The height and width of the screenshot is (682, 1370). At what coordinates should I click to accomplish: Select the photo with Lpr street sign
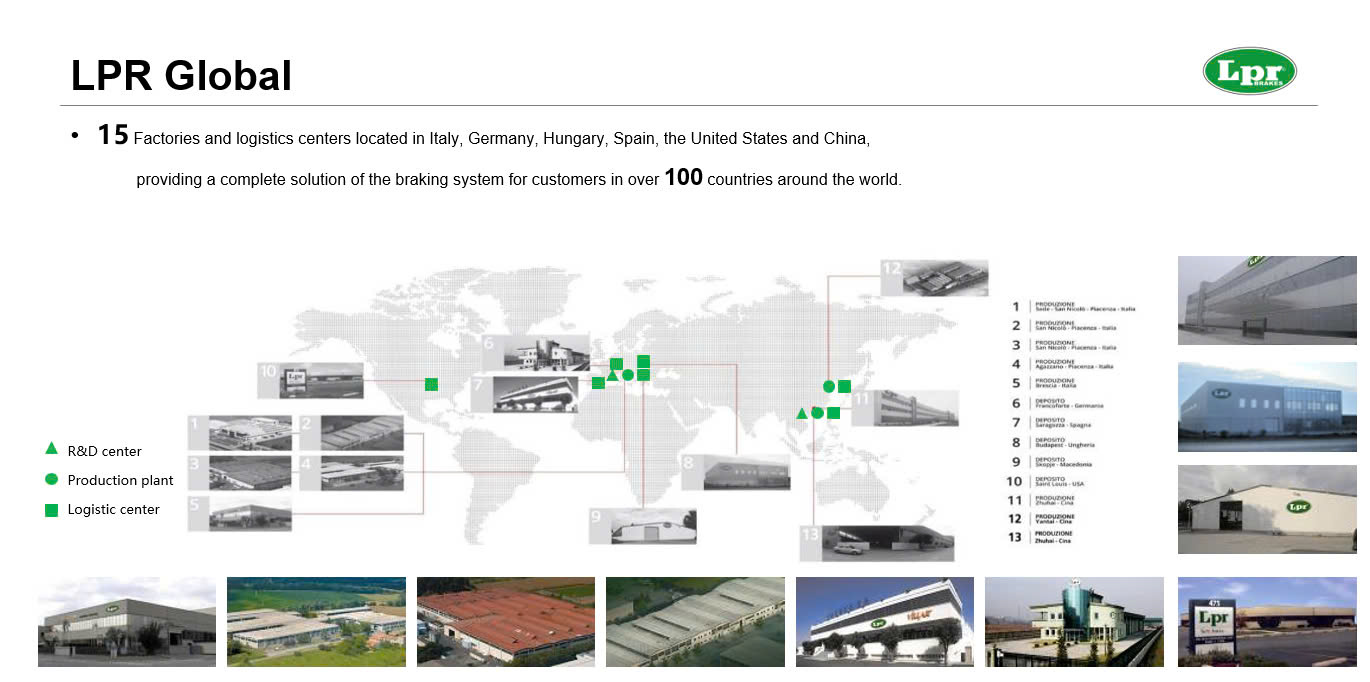click(1267, 621)
